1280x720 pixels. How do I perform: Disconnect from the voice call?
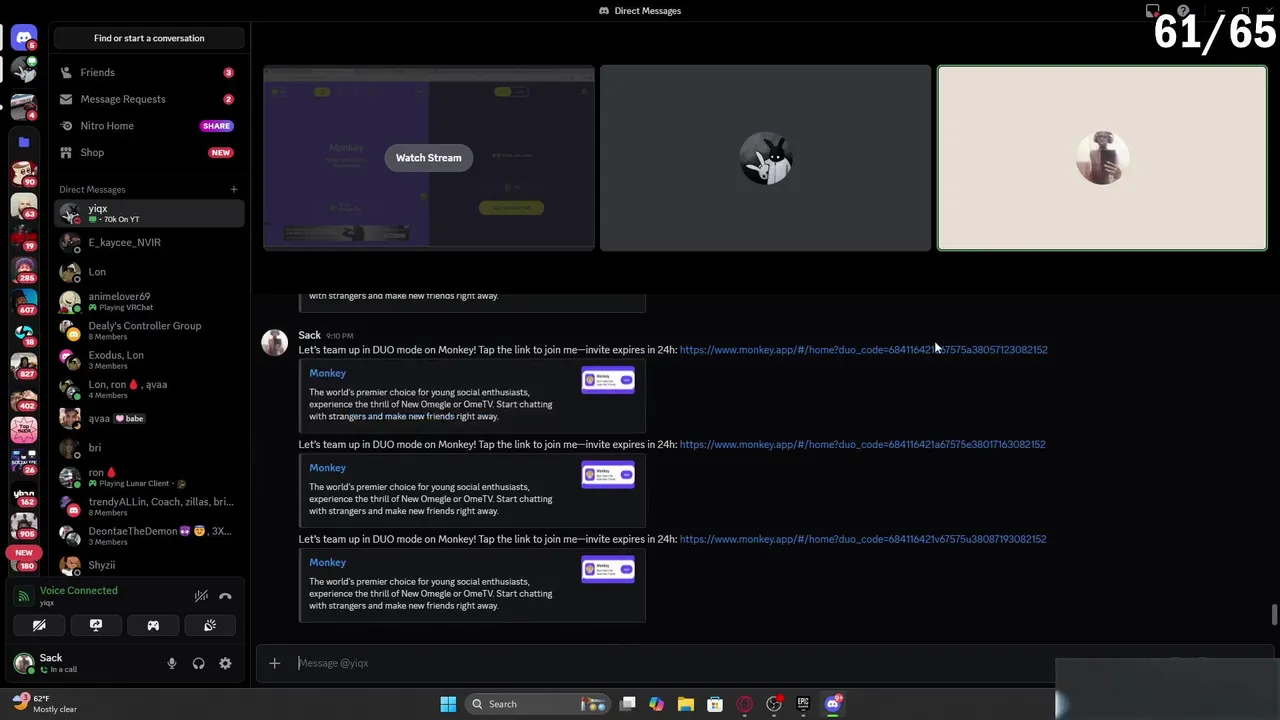(225, 596)
